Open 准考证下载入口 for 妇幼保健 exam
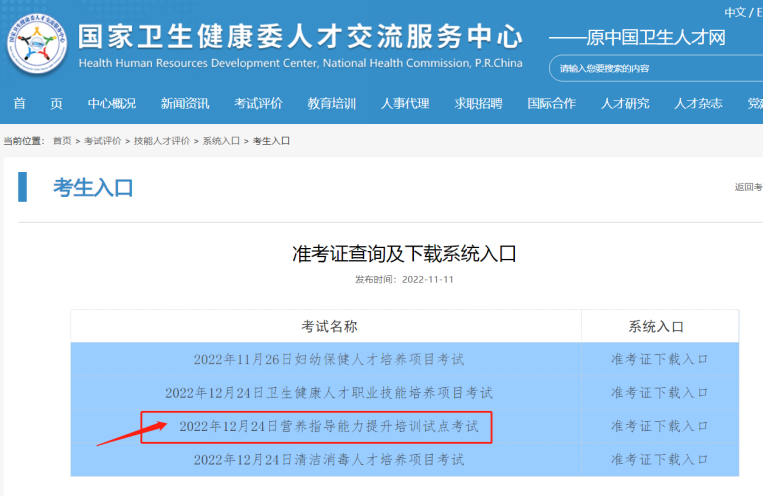 [659, 359]
